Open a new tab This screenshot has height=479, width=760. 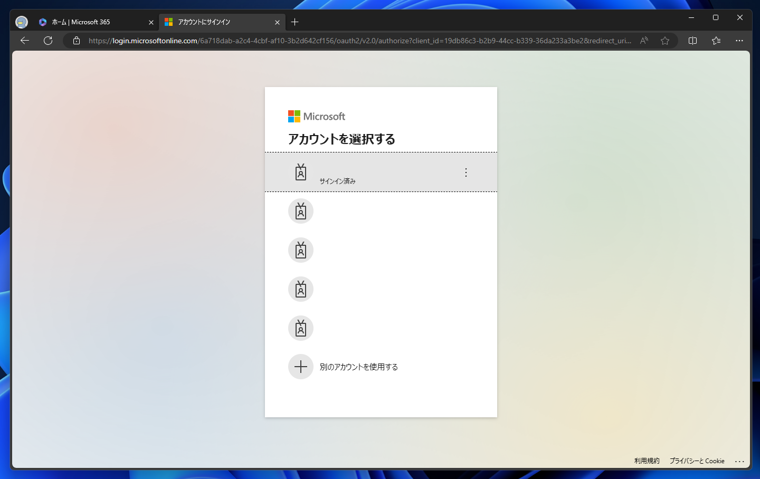(295, 22)
